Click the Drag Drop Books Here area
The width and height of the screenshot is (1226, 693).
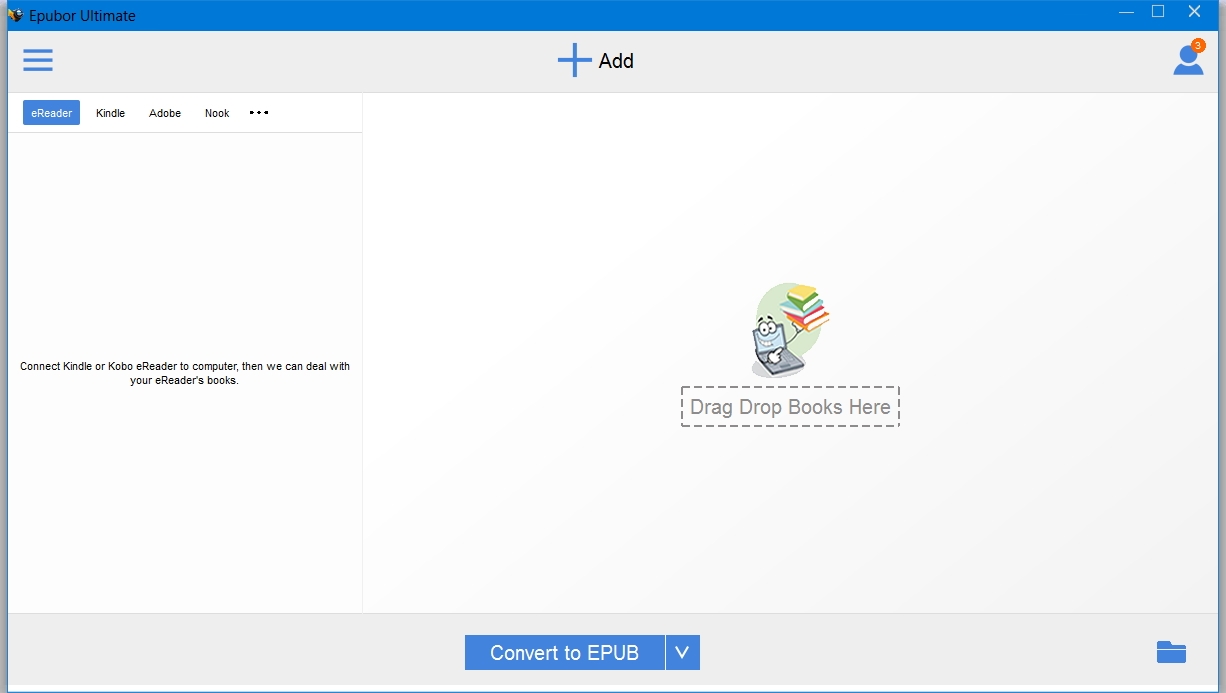coord(790,407)
